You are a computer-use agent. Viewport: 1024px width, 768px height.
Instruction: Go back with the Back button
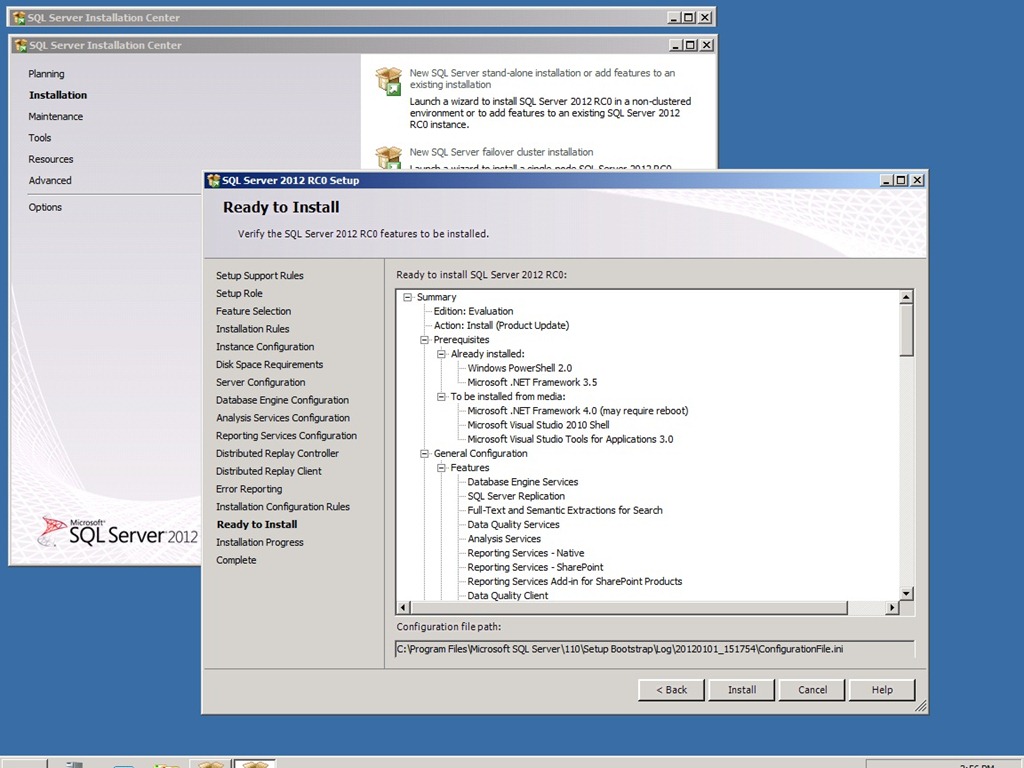click(671, 690)
